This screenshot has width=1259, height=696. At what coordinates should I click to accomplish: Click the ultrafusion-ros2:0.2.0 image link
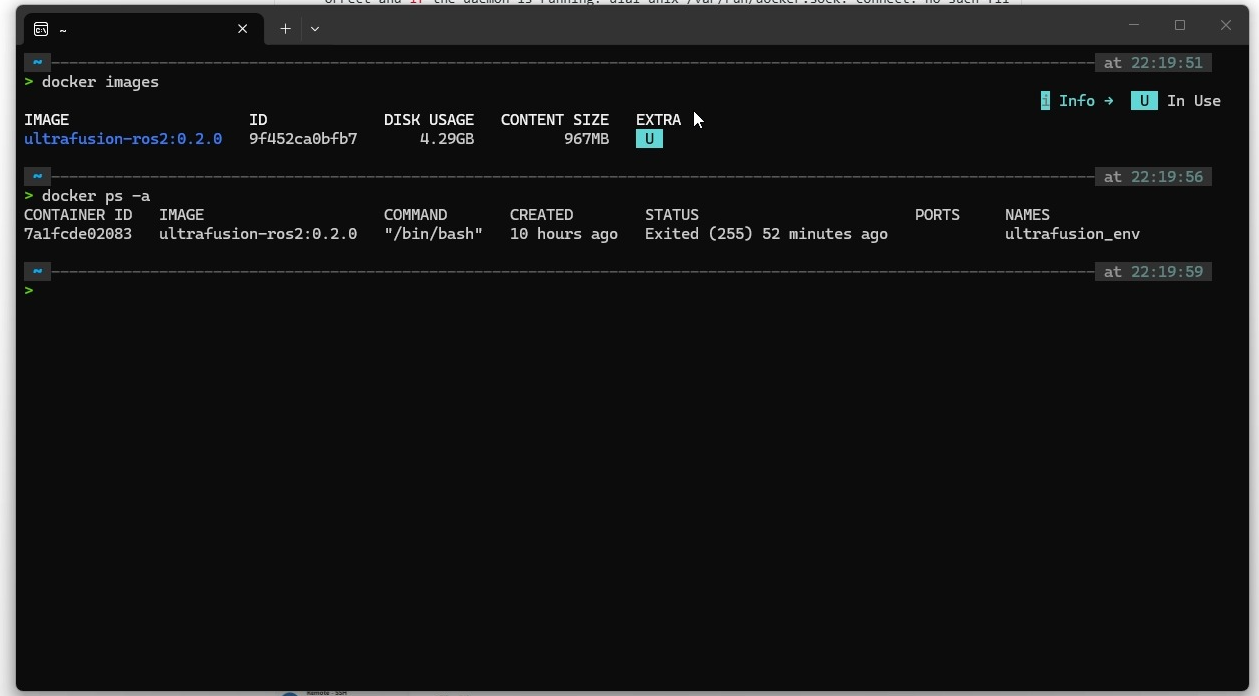pyautogui.click(x=123, y=139)
